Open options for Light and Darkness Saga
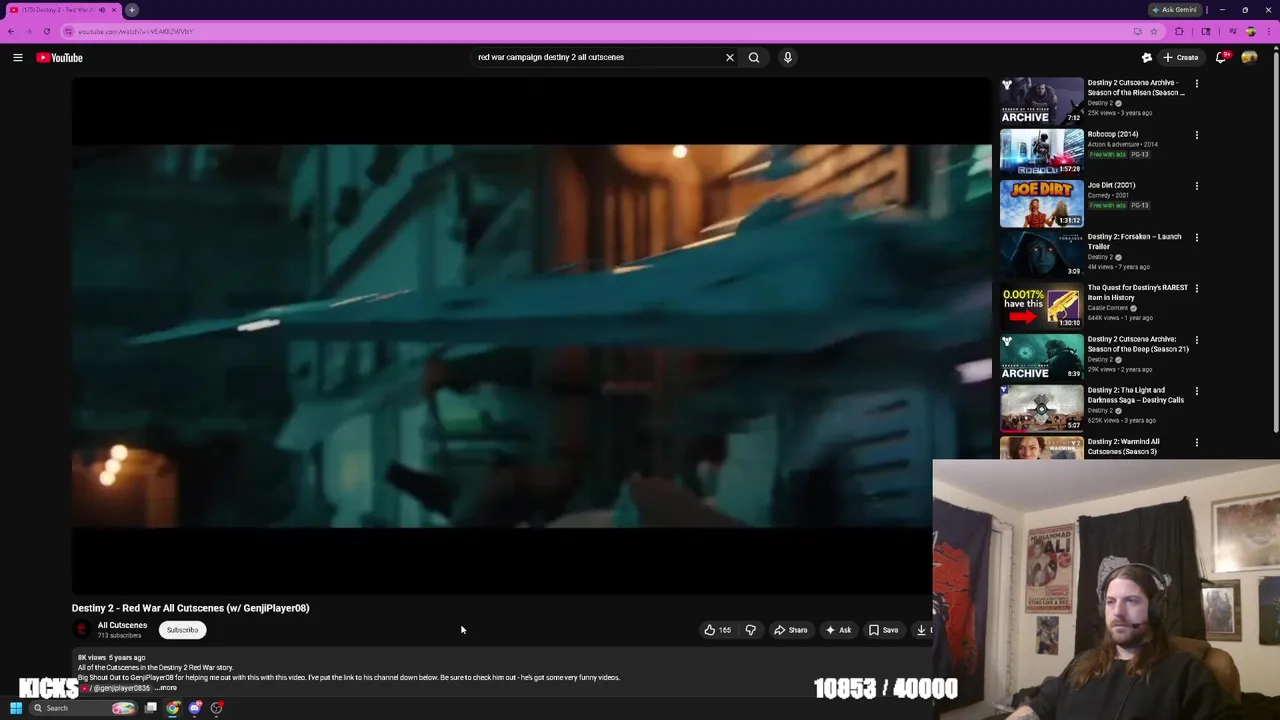Viewport: 1280px width, 720px height. (1197, 391)
